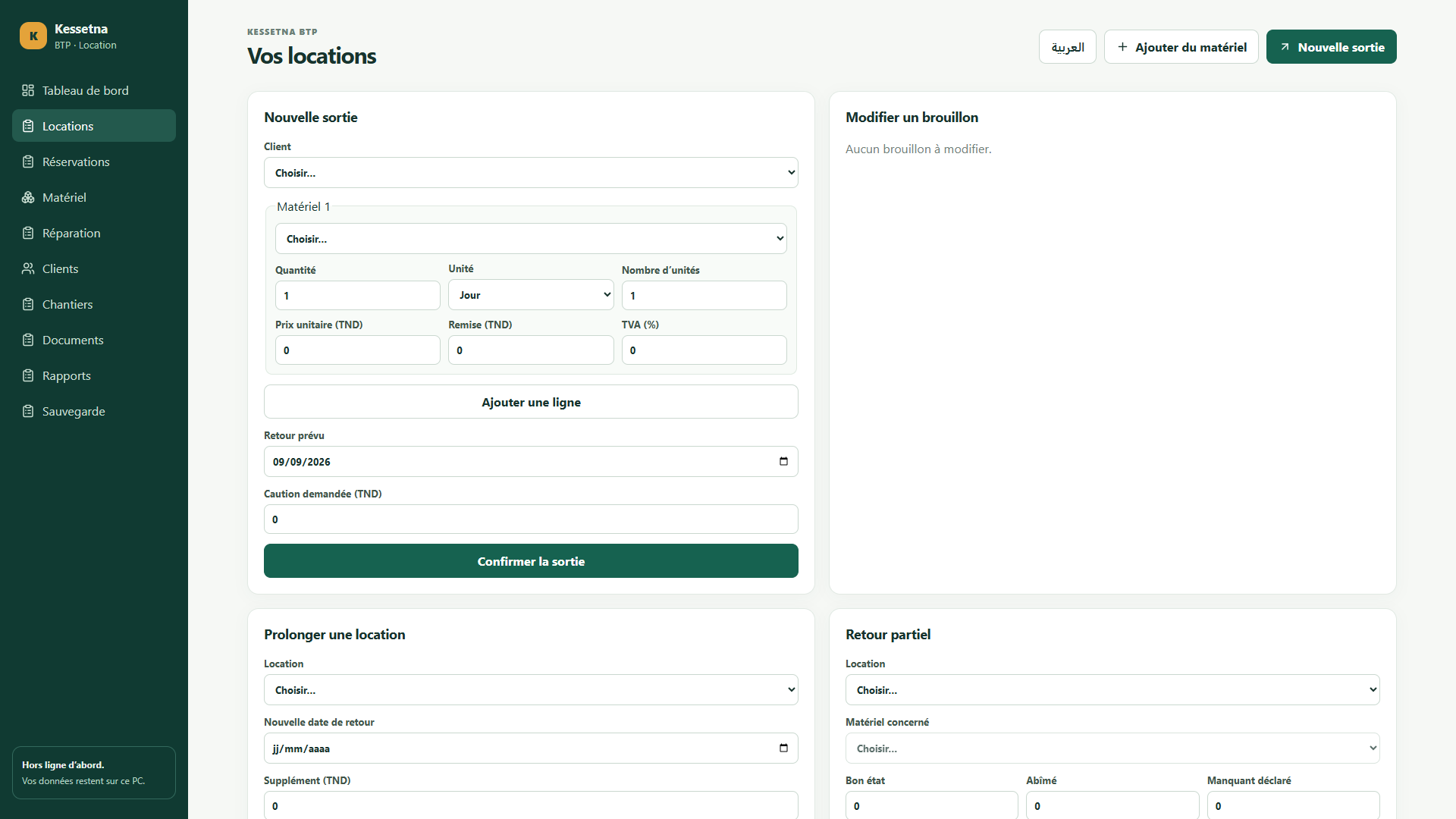Open the Unité dropdown showing Jour
The image size is (1456, 819).
[x=531, y=295]
